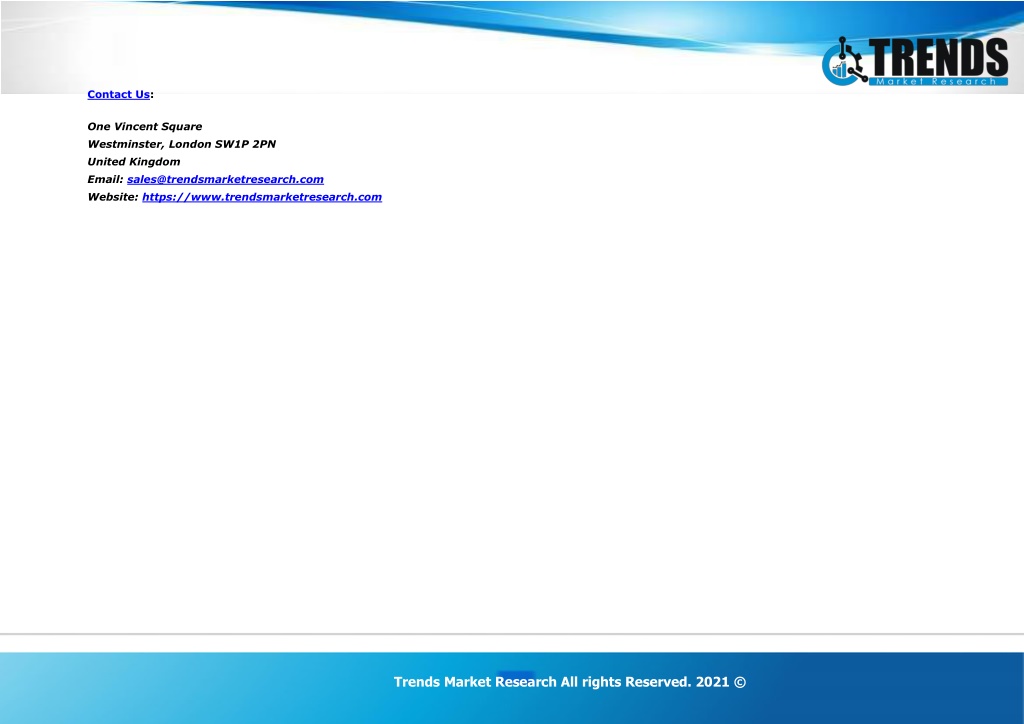
Task: Click the Trends Market Research logo
Action: click(915, 61)
